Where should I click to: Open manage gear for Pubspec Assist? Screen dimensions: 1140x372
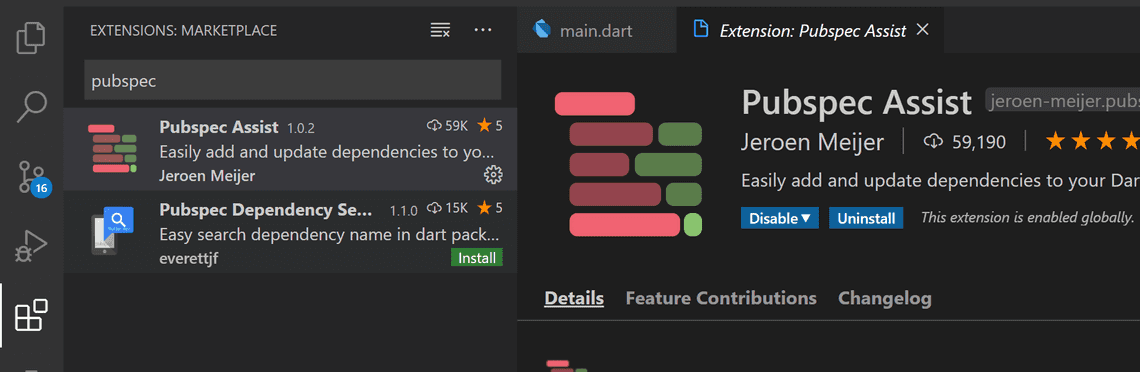[x=493, y=174]
